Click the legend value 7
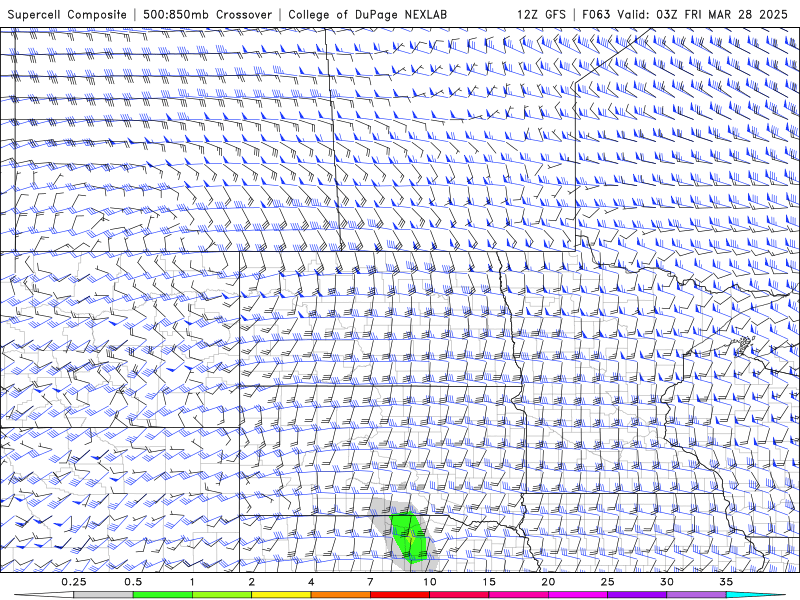The image size is (800, 600). [370, 582]
